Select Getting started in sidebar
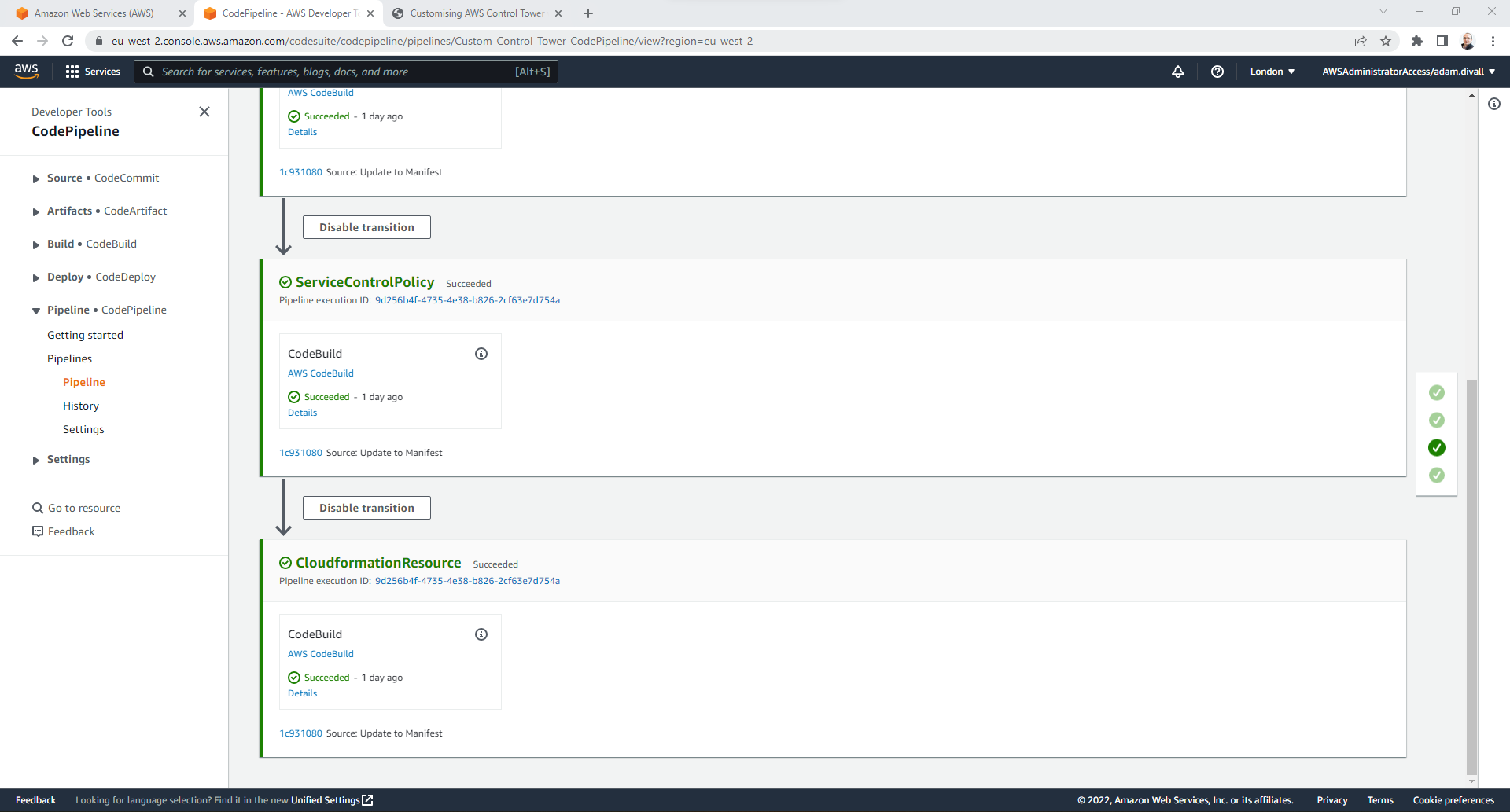This screenshot has width=1510, height=812. (x=85, y=335)
